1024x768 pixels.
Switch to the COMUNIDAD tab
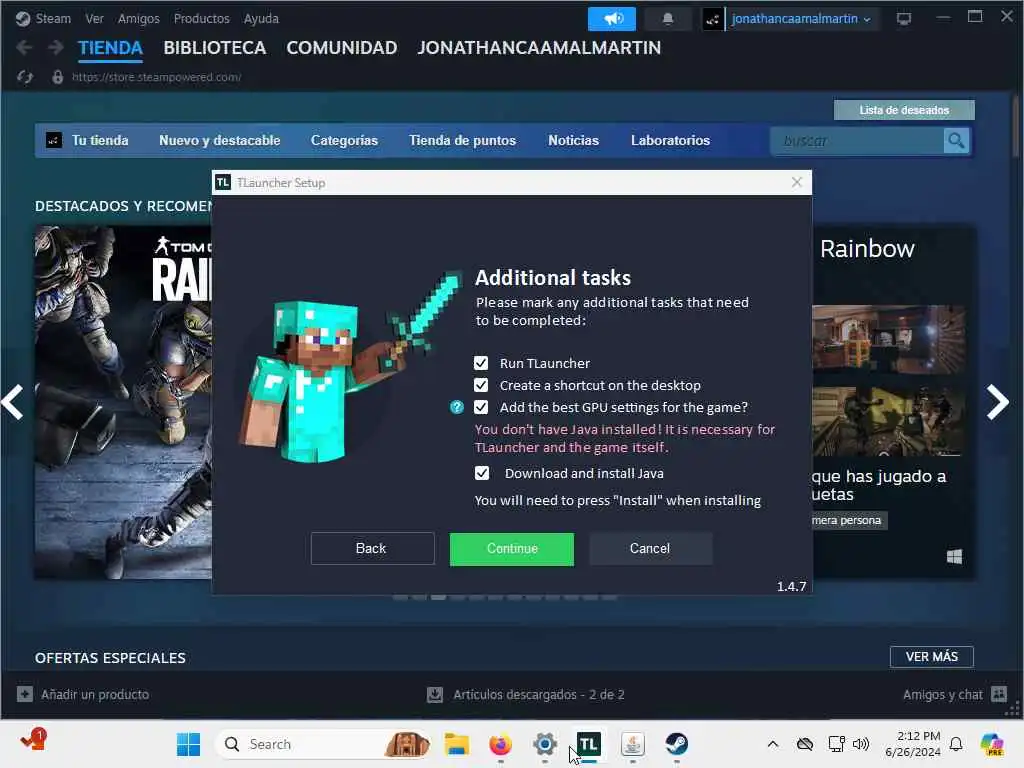point(342,48)
